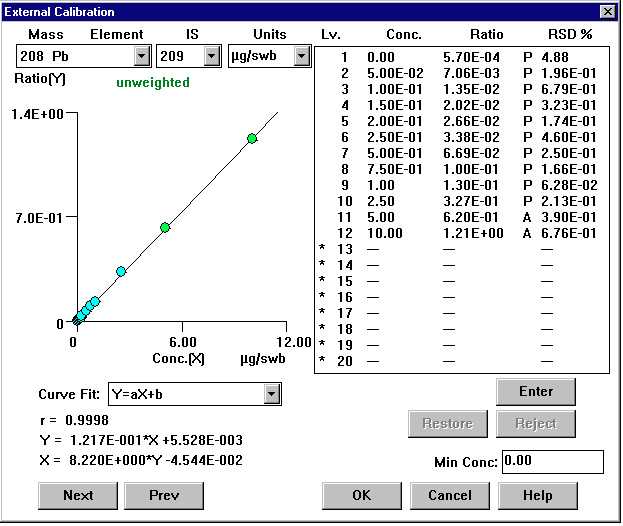The height and width of the screenshot is (526, 623).
Task: Open the Units dropdown showing µg/swb
Action: tap(301, 56)
